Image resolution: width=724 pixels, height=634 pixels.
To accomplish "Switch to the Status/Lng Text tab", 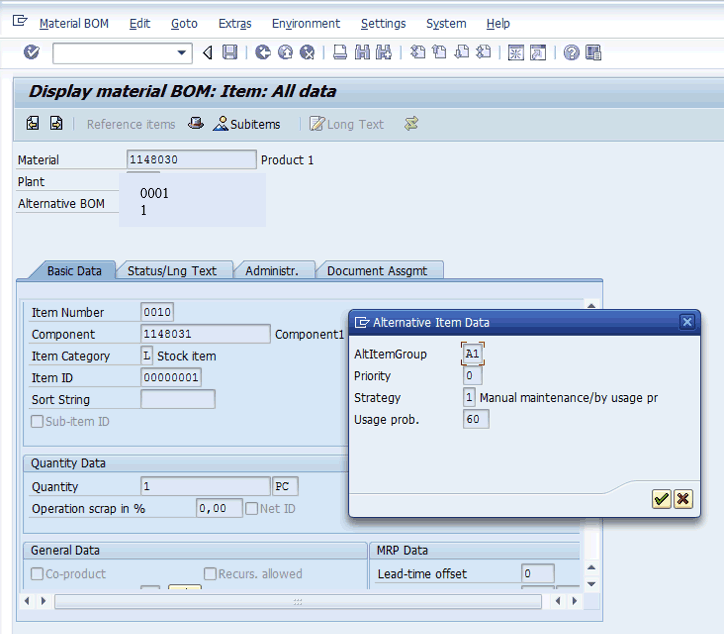I will pos(172,271).
